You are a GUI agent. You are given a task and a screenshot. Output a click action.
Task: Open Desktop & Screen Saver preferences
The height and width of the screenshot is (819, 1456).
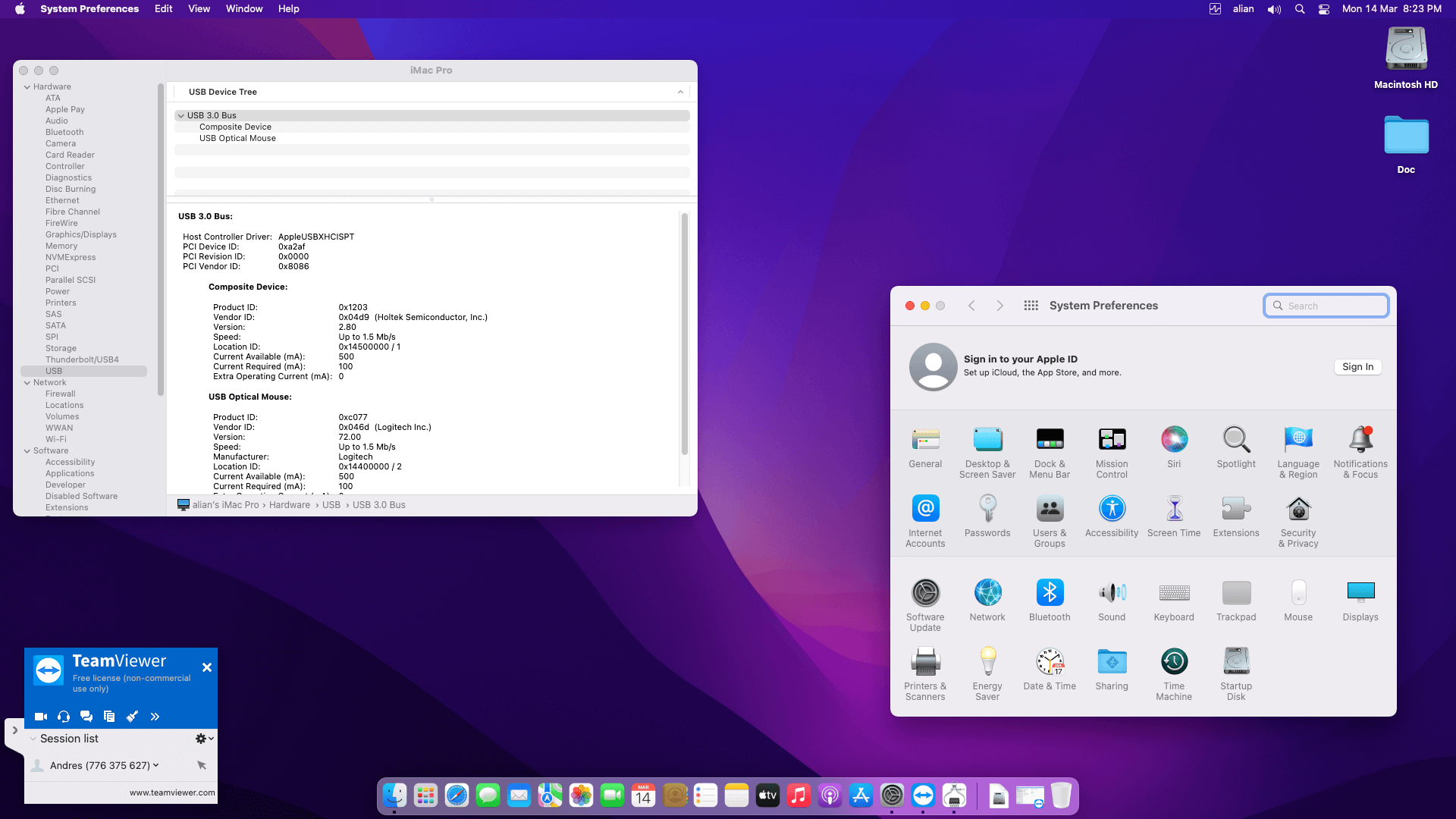coord(987,453)
